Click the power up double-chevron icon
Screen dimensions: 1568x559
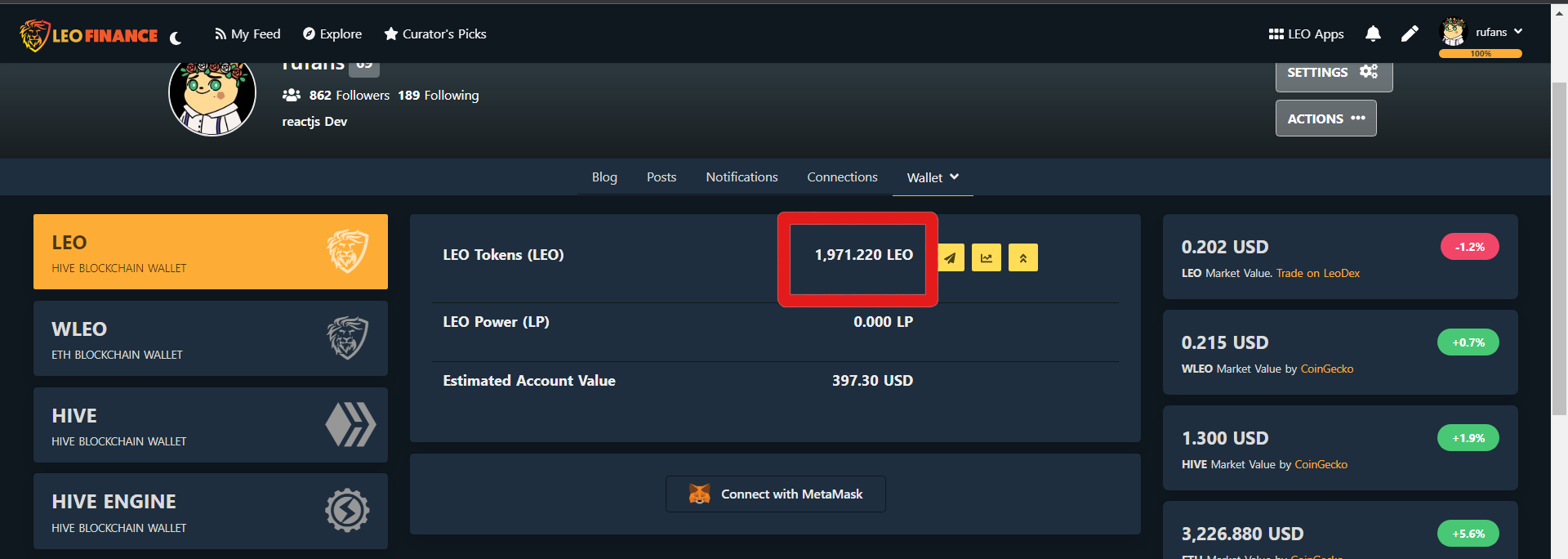pyautogui.click(x=1023, y=257)
